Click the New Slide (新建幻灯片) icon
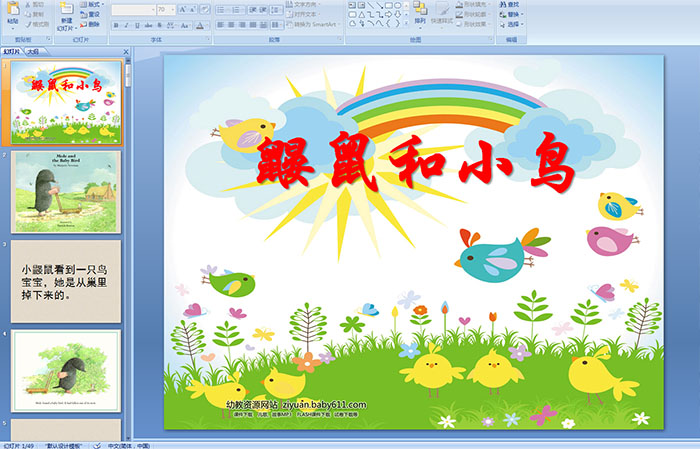This screenshot has width=700, height=449. [x=67, y=8]
